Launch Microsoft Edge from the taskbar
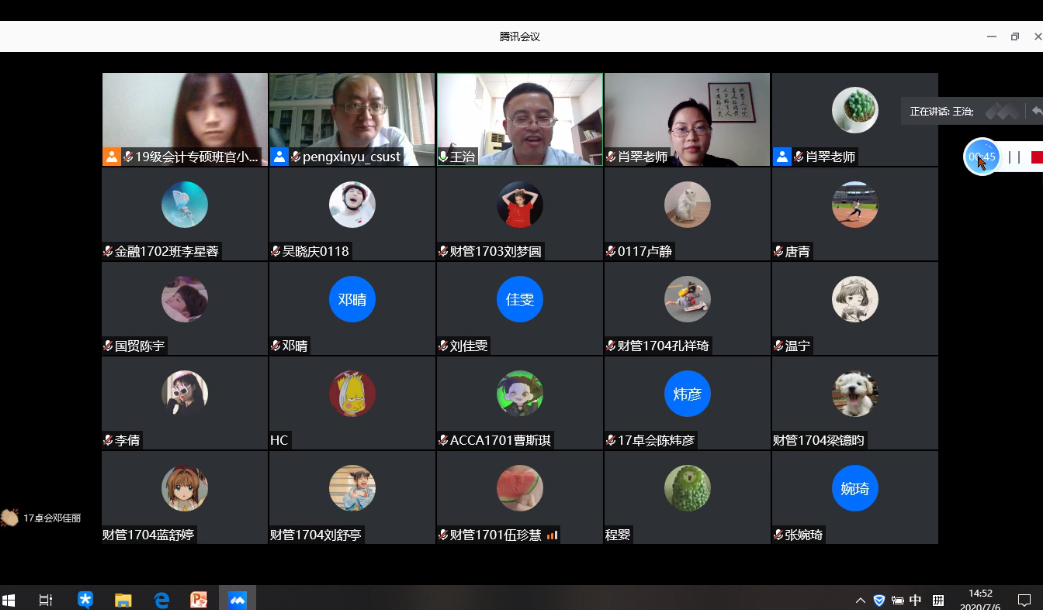 click(x=161, y=599)
